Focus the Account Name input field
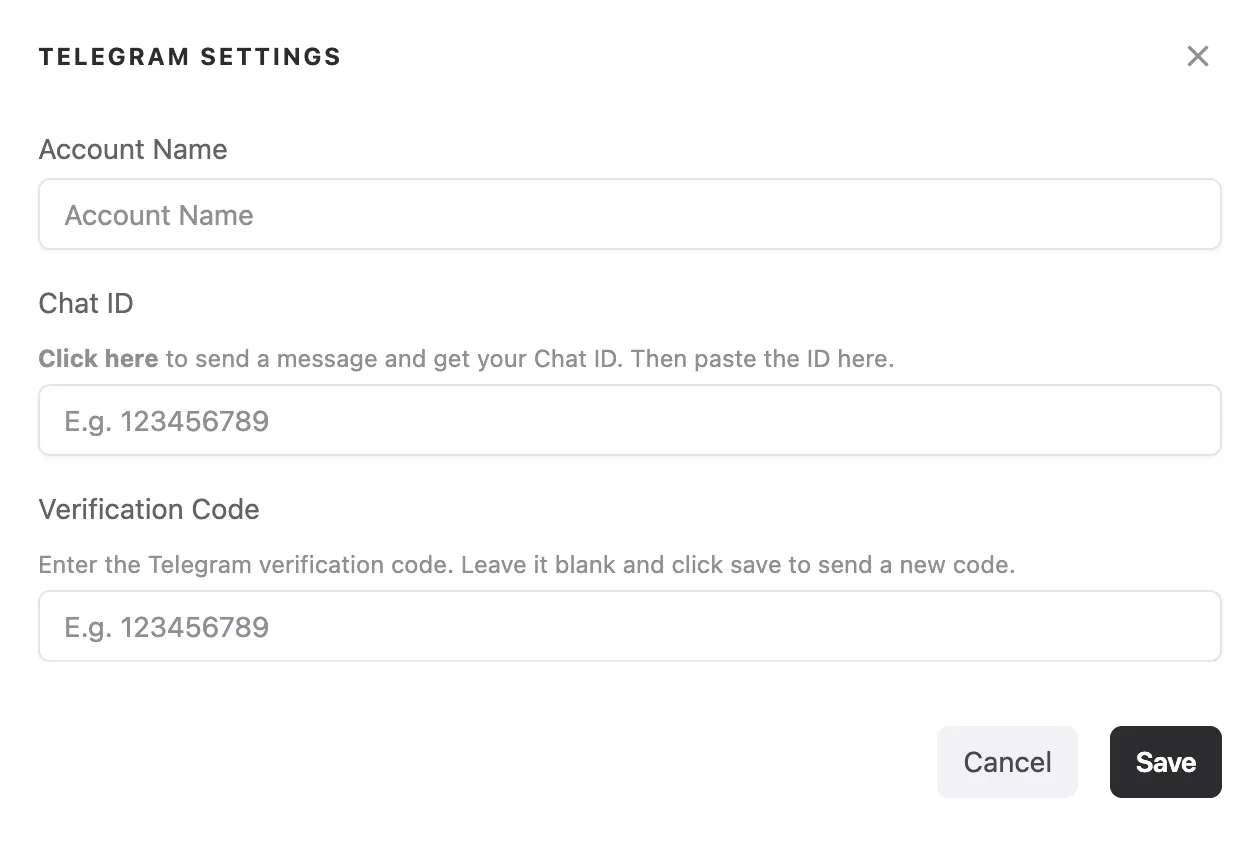The image size is (1256, 842). [630, 214]
